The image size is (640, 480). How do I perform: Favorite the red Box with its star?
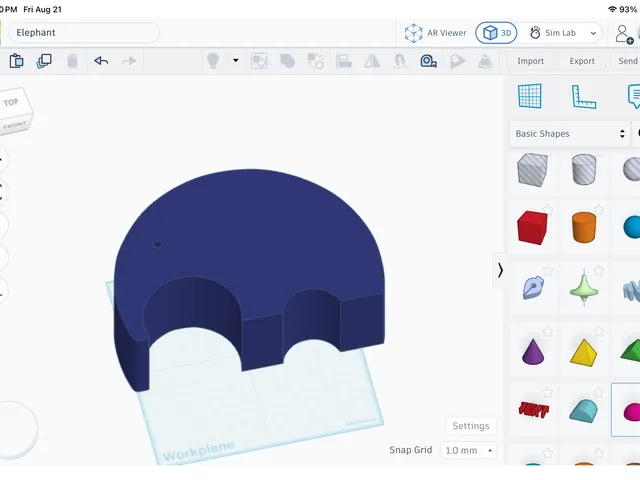548,210
